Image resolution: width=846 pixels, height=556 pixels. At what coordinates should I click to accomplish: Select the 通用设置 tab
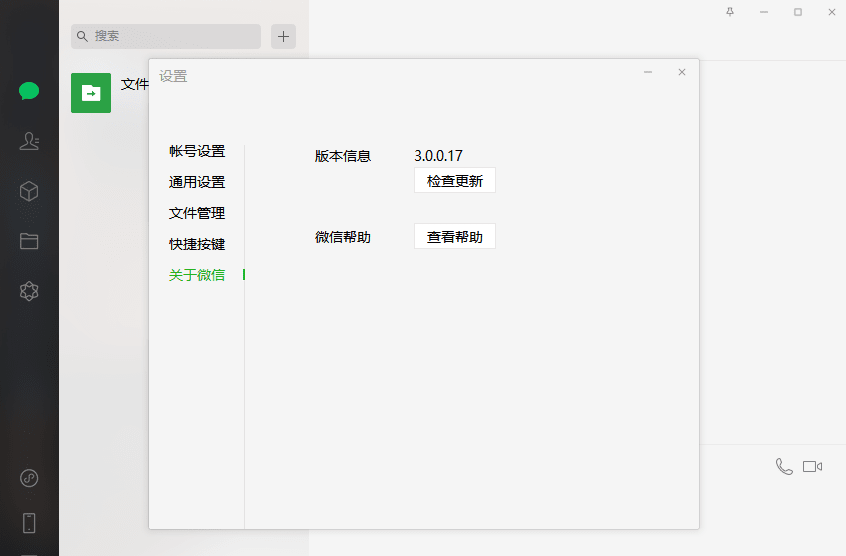coord(197,182)
